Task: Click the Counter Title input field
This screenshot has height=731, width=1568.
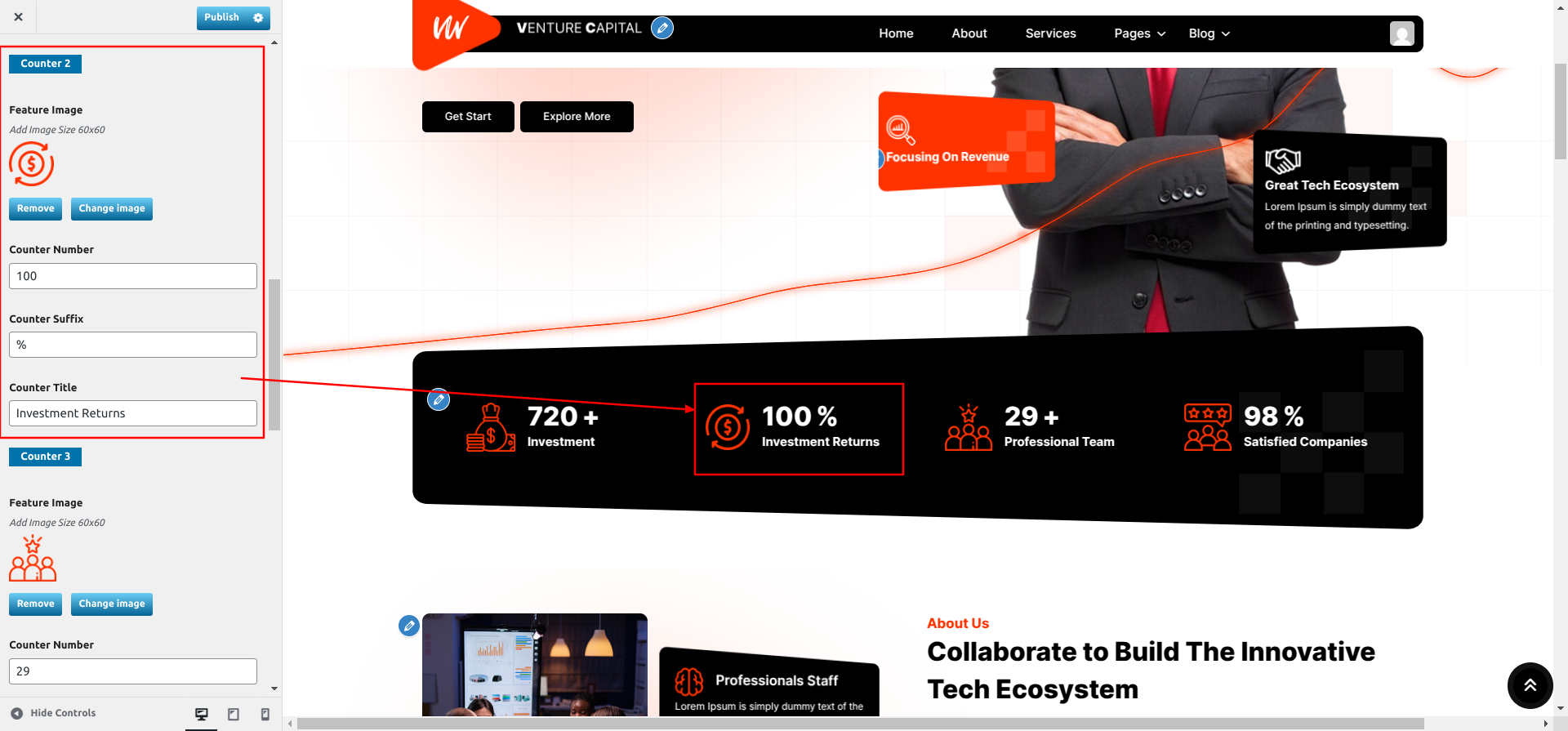Action: [133, 413]
